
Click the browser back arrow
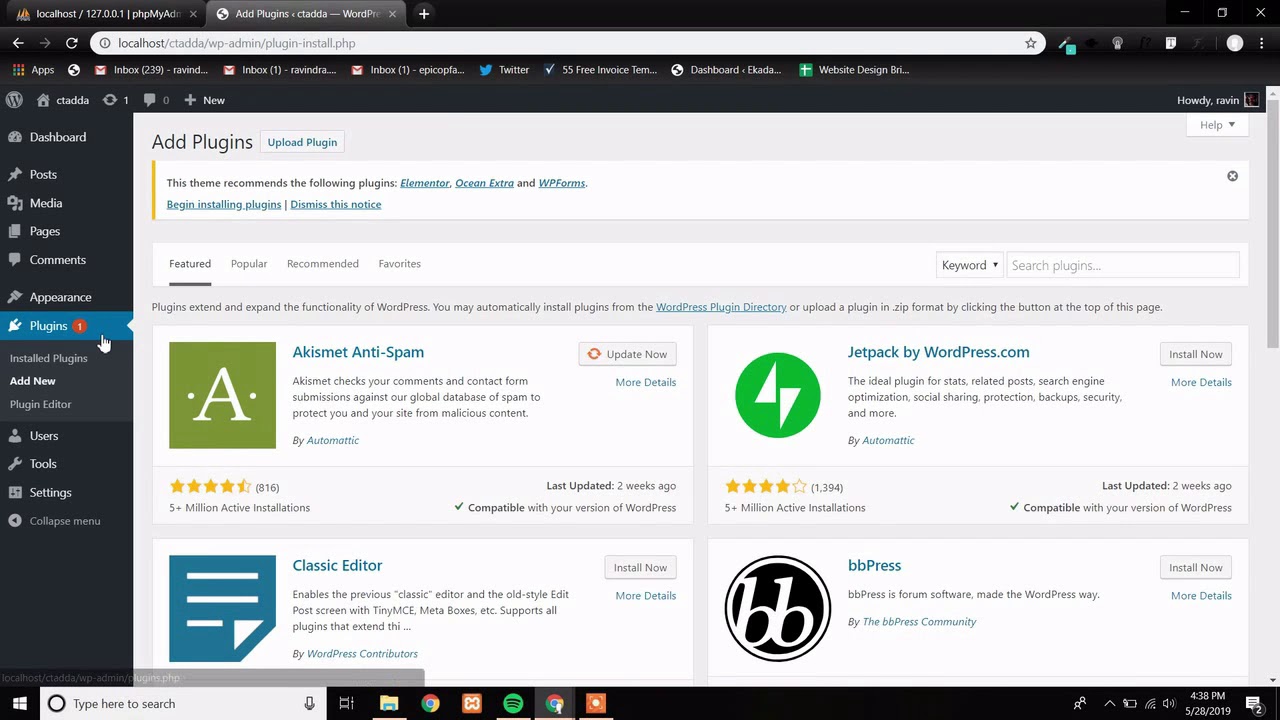tap(18, 43)
